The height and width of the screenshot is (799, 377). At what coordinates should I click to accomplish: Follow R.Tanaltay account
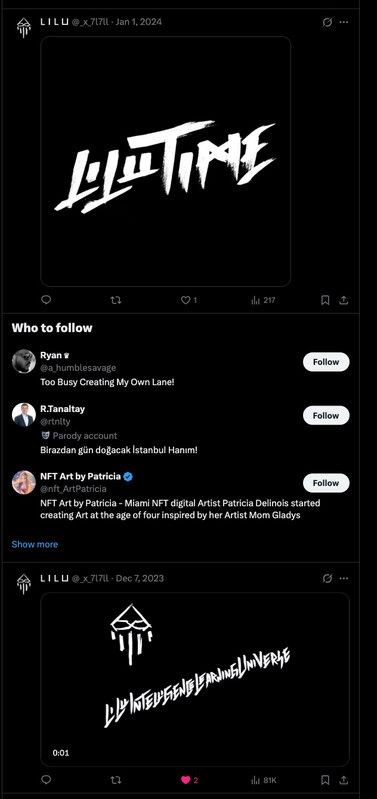click(x=326, y=415)
